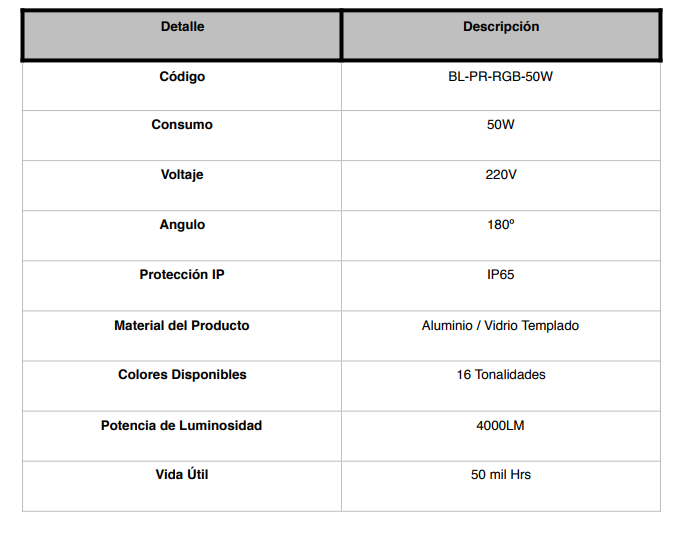682x556 pixels.
Task: Click the Angulo row label
Action: (x=182, y=224)
